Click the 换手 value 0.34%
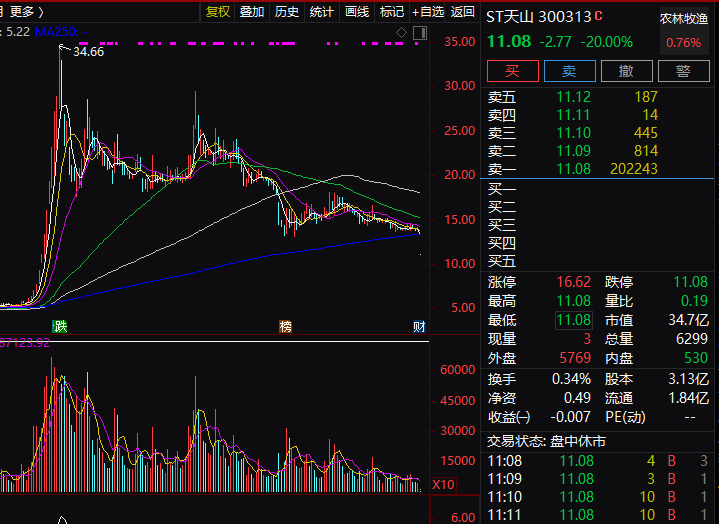Screen dimensions: 719x524 click(571, 379)
